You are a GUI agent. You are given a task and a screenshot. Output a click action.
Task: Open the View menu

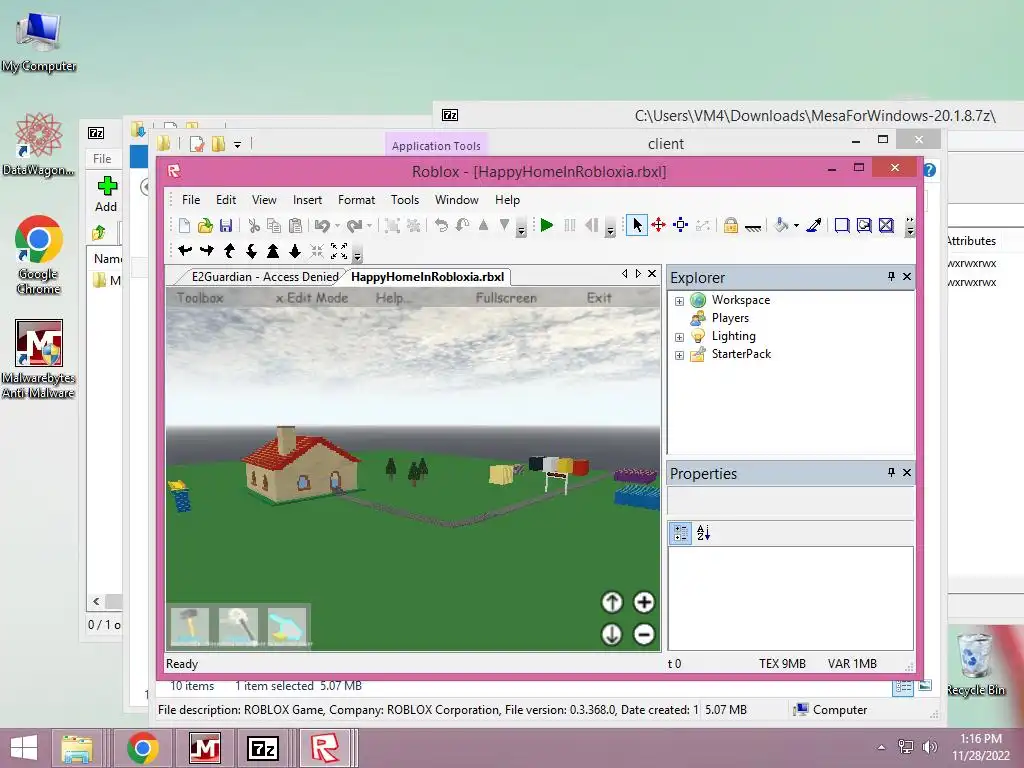pyautogui.click(x=264, y=200)
